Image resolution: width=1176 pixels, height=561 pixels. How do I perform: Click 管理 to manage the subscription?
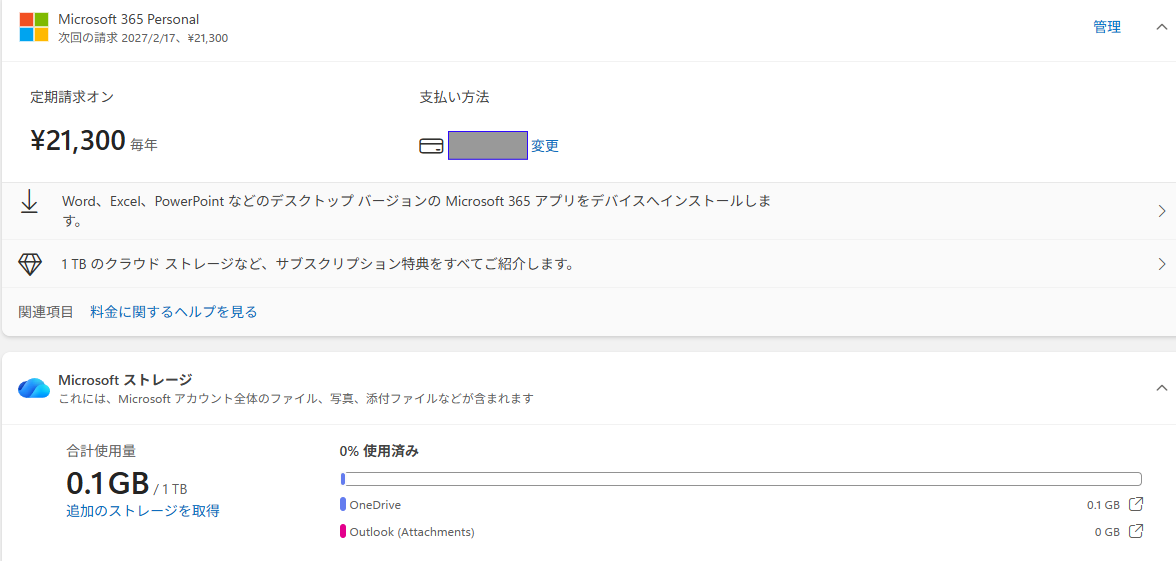point(1107,27)
